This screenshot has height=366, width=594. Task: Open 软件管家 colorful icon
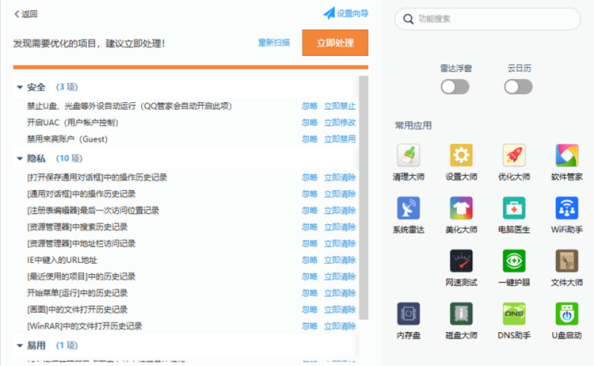point(567,155)
